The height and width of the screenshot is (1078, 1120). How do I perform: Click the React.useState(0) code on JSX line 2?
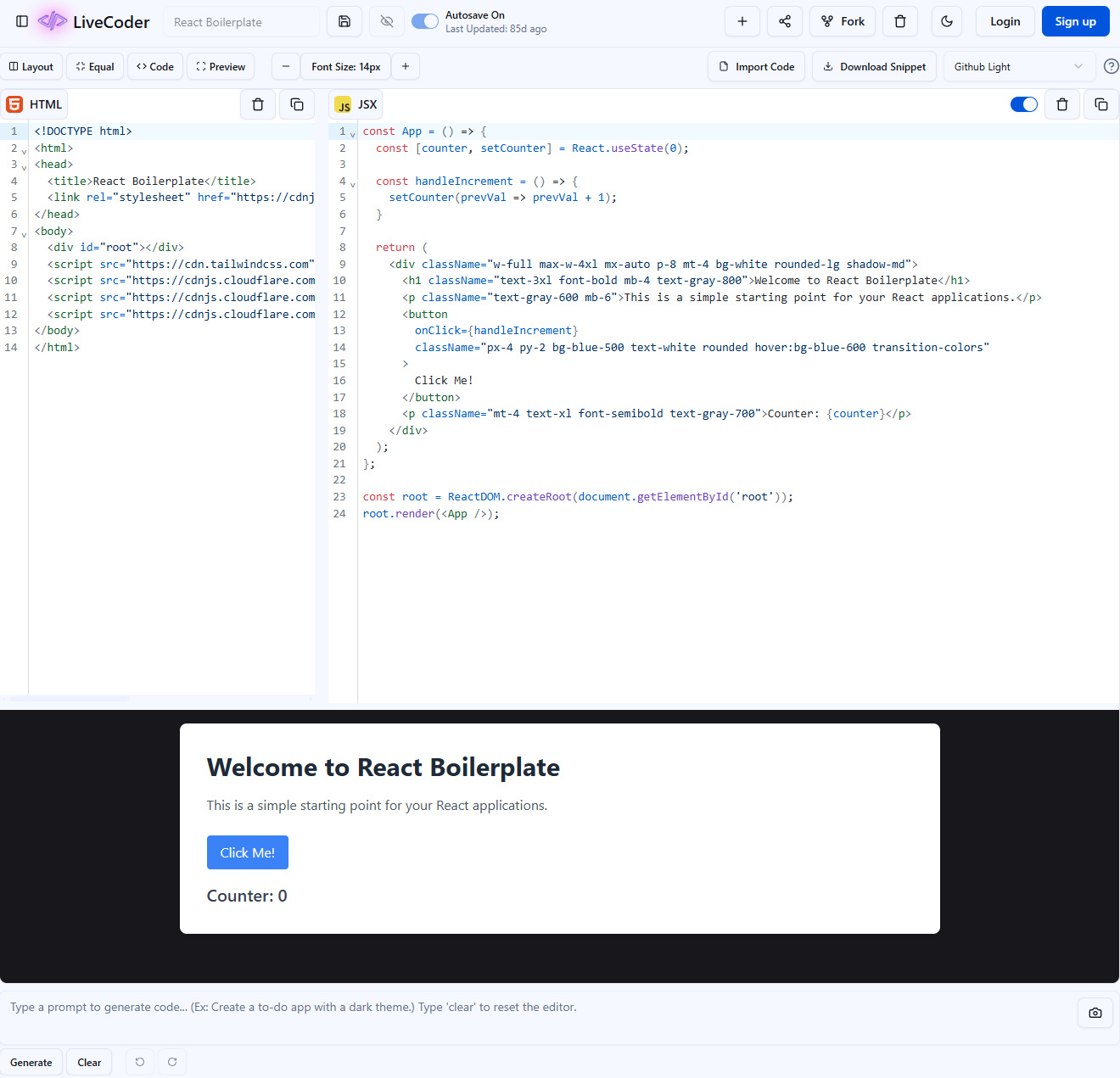pyautogui.click(x=630, y=148)
